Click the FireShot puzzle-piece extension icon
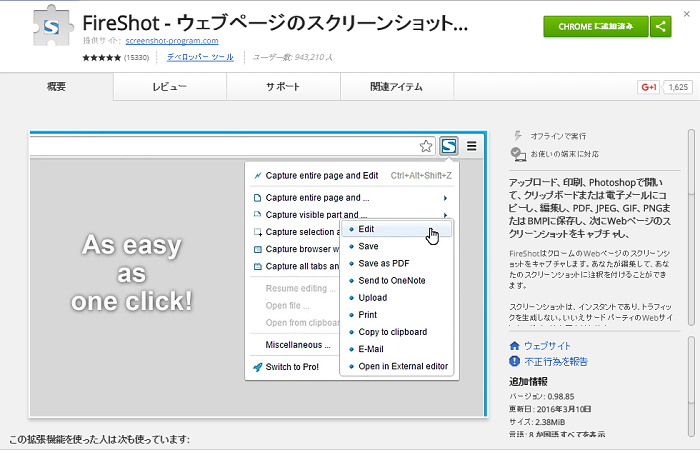700x450 pixels. 53,25
